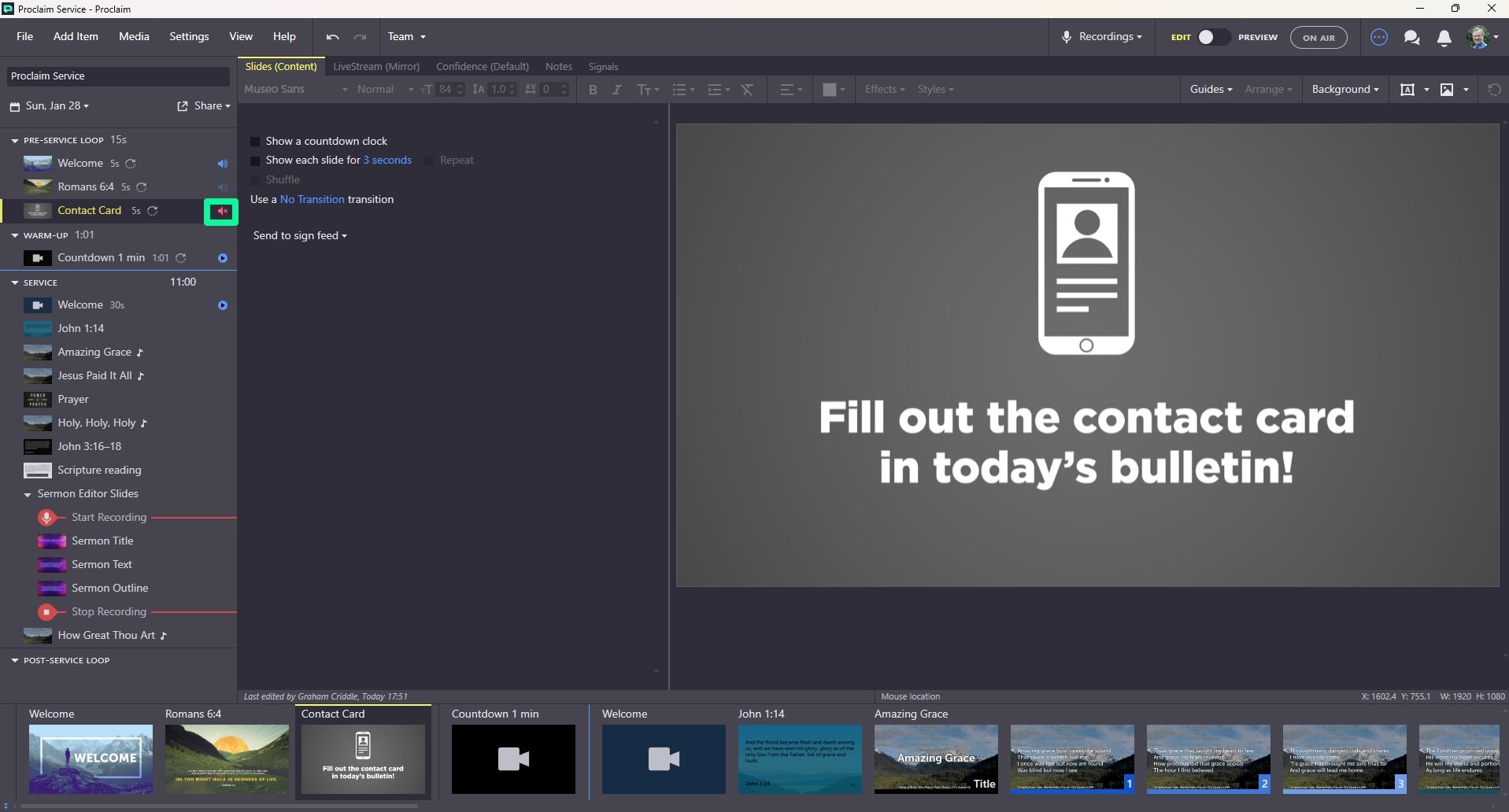Open the text color swatch picker
This screenshot has height=812, width=1509.
tap(833, 89)
